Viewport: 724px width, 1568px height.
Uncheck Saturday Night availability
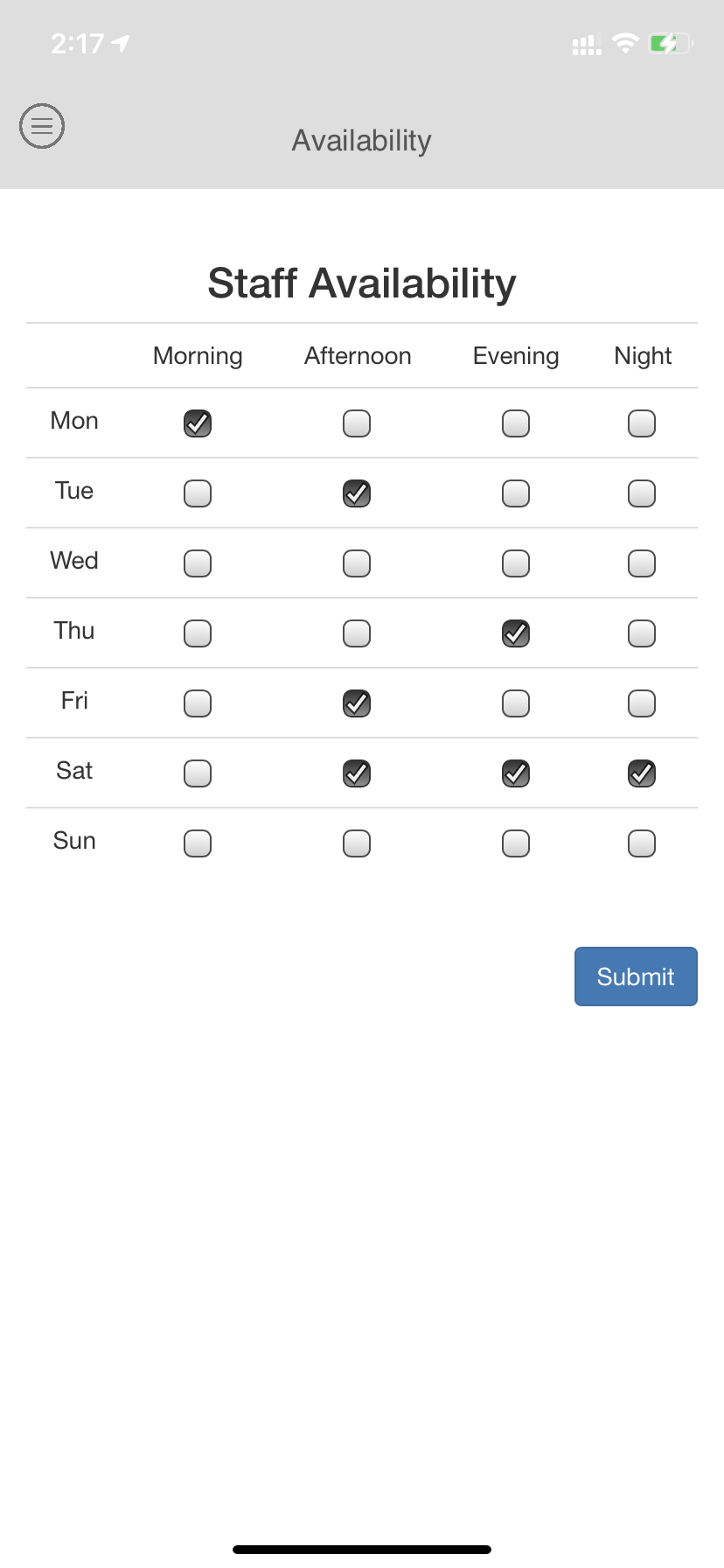(642, 773)
